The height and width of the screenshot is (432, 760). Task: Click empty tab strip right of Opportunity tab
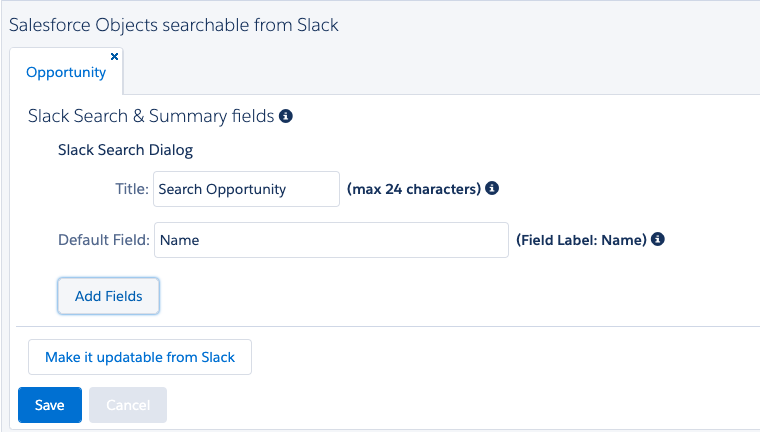pyautogui.click(x=440, y=73)
